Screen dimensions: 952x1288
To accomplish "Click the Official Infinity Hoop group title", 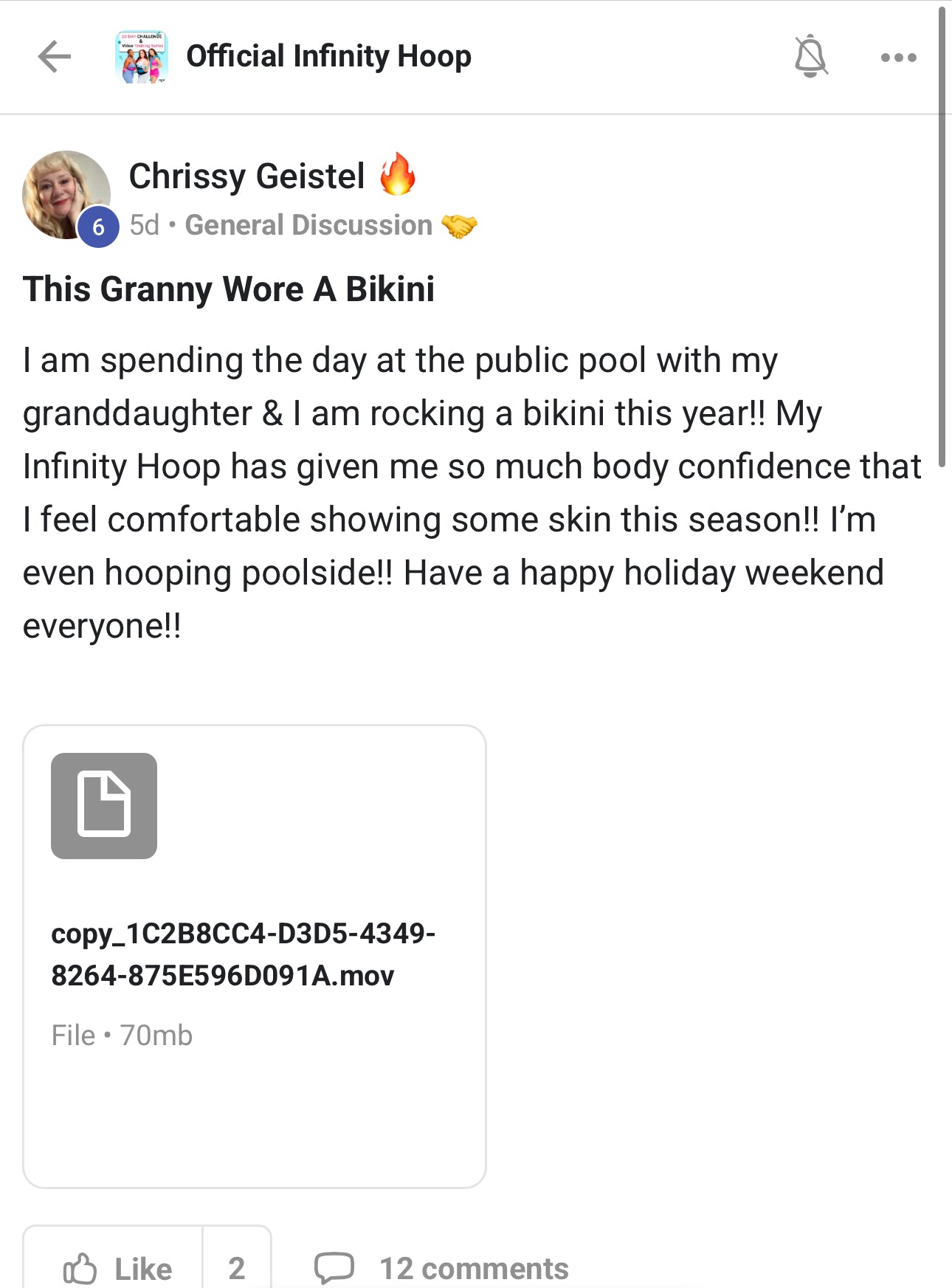I will pos(328,56).
